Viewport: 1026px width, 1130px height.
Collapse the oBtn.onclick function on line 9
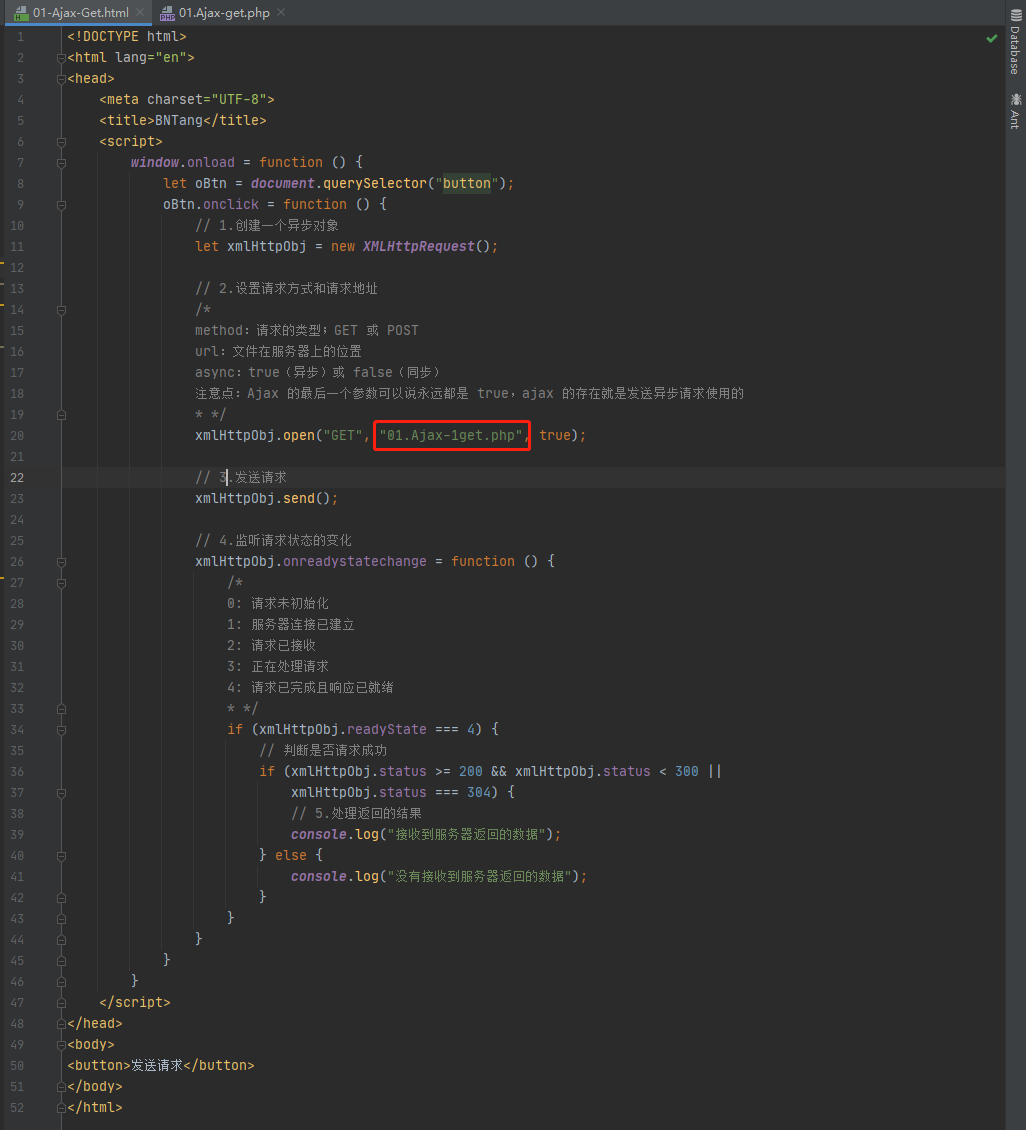61,205
